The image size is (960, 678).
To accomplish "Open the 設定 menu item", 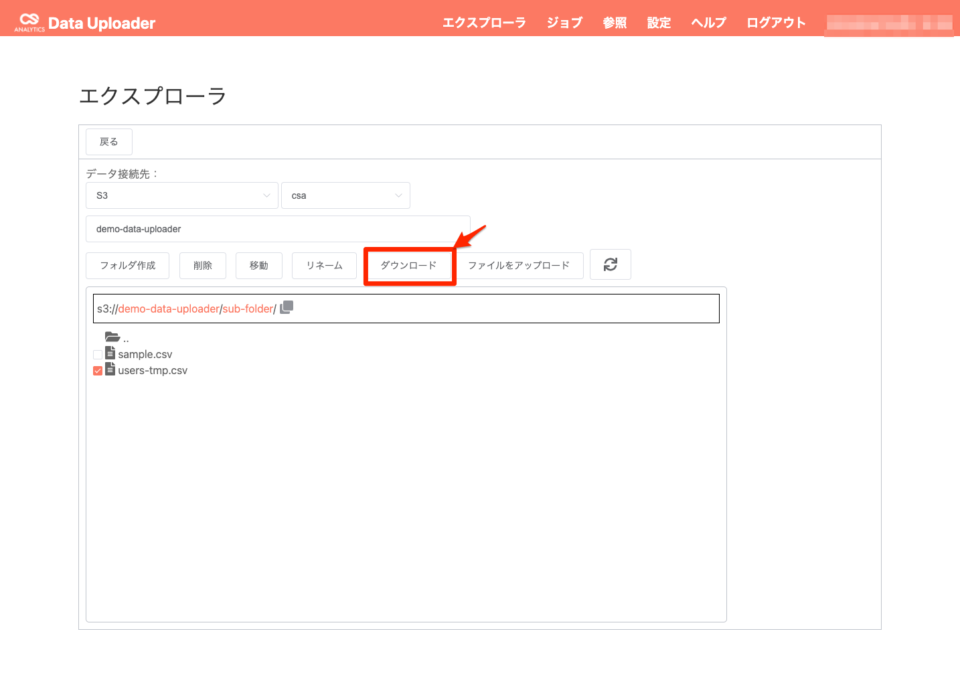I will tap(658, 22).
